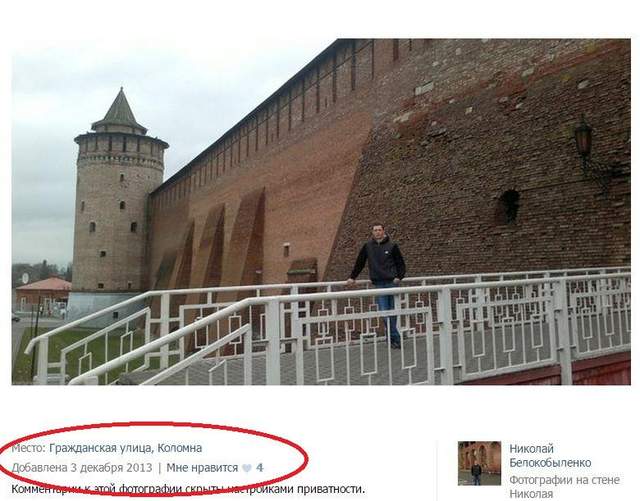Click the hidden comments privacy notice text

pyautogui.click(x=188, y=489)
